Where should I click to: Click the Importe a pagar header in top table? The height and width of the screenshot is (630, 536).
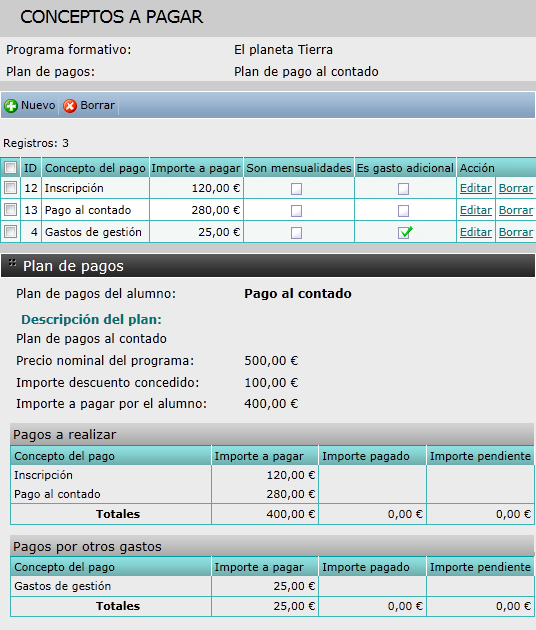pos(196,168)
